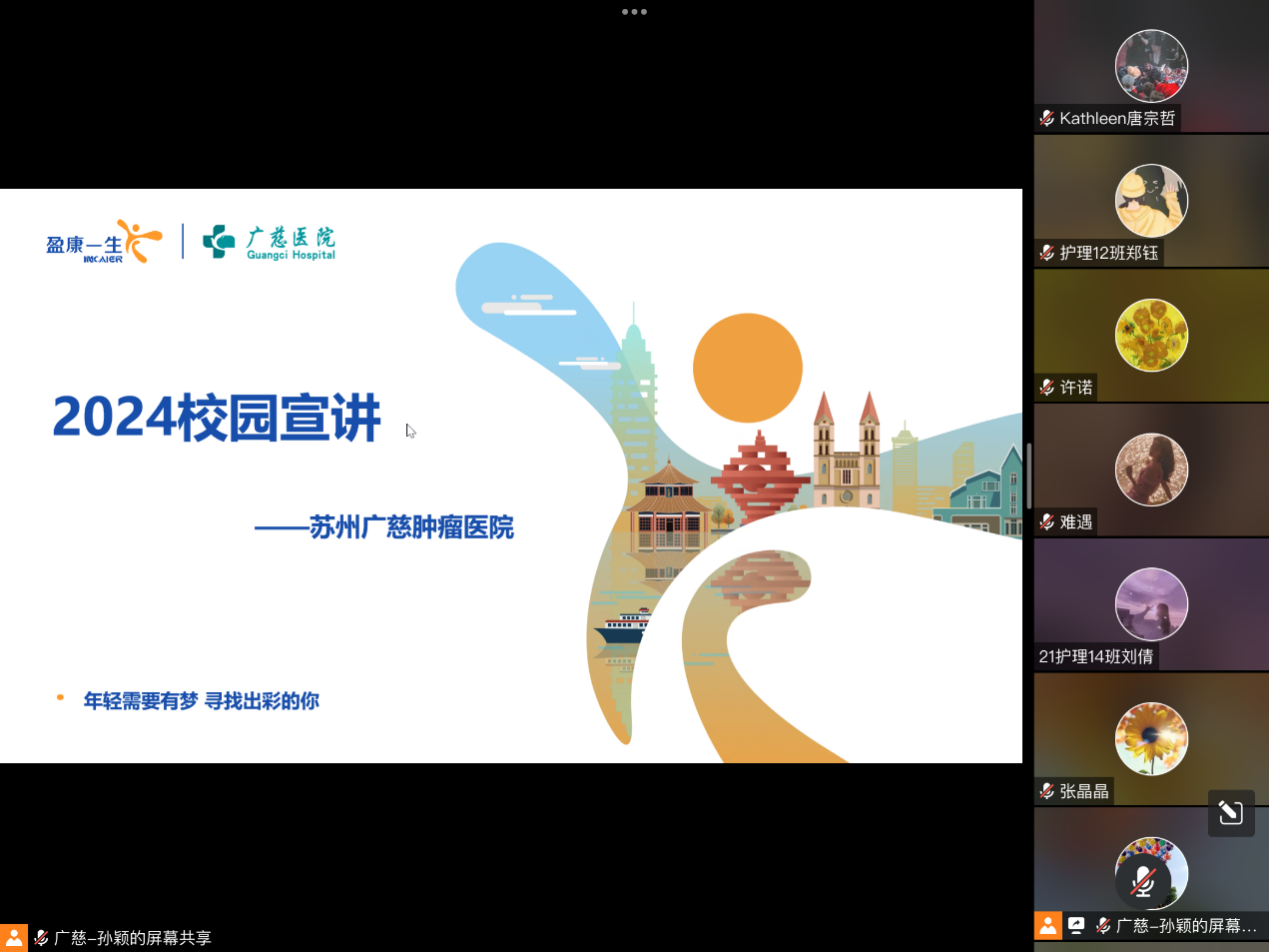Select 护理12班郑钰's avatar
Image resolution: width=1269 pixels, height=952 pixels.
1152,200
